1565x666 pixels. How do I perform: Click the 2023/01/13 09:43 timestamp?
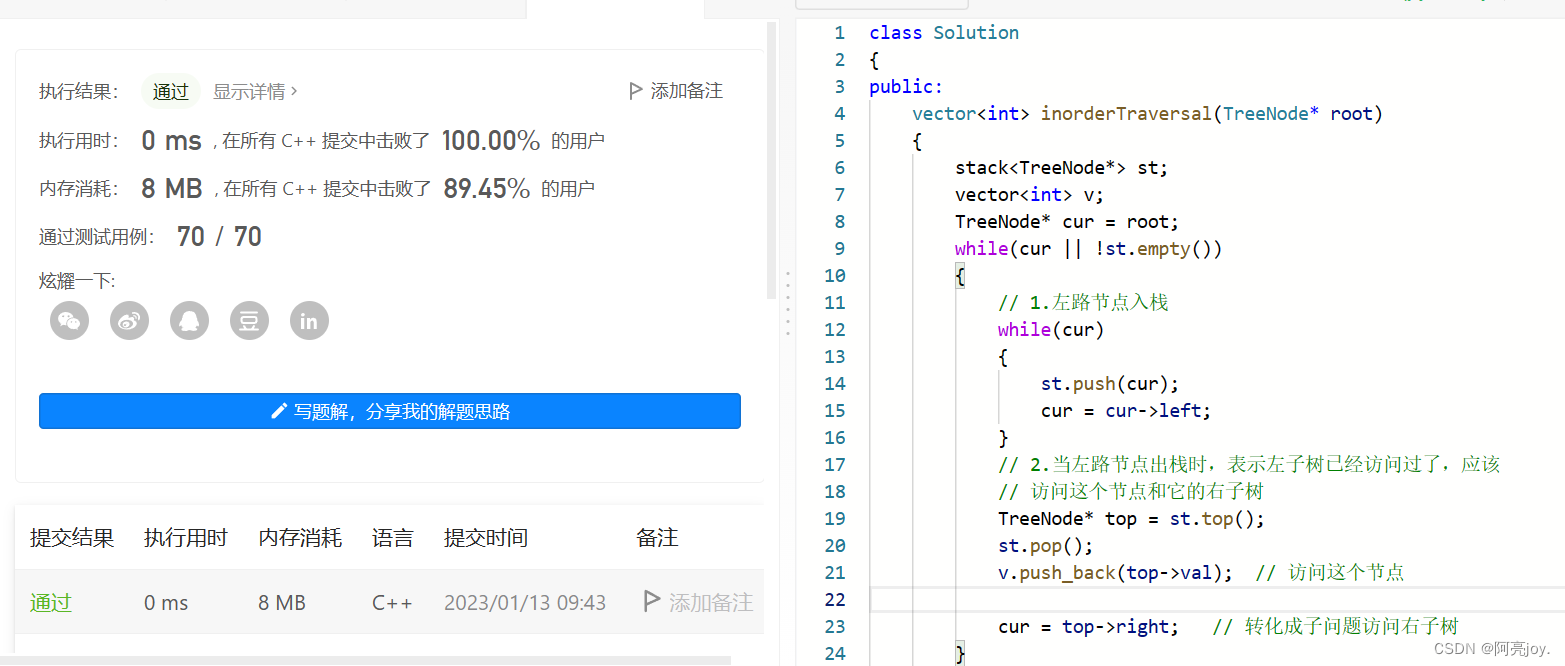tap(525, 603)
